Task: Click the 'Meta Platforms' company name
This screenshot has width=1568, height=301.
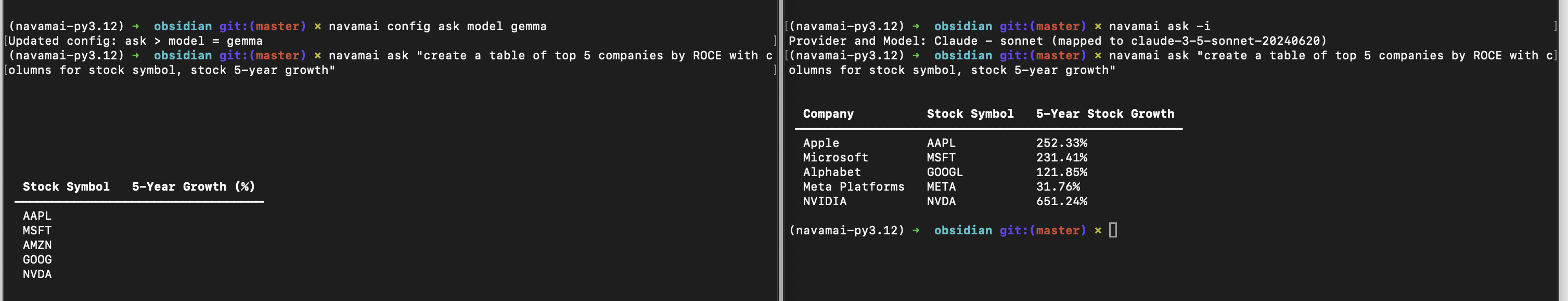Action: [853, 186]
